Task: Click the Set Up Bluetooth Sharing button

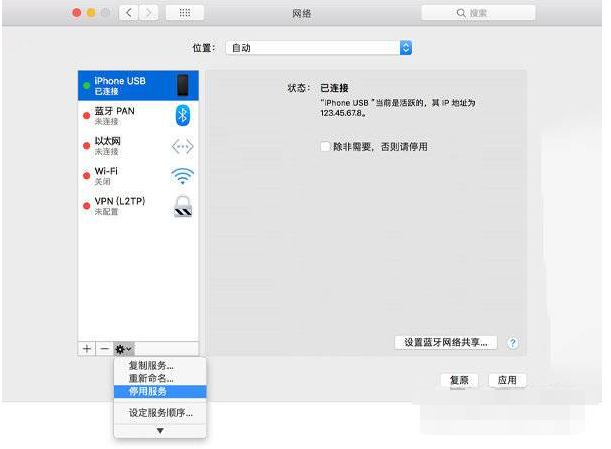Action: (x=445, y=343)
